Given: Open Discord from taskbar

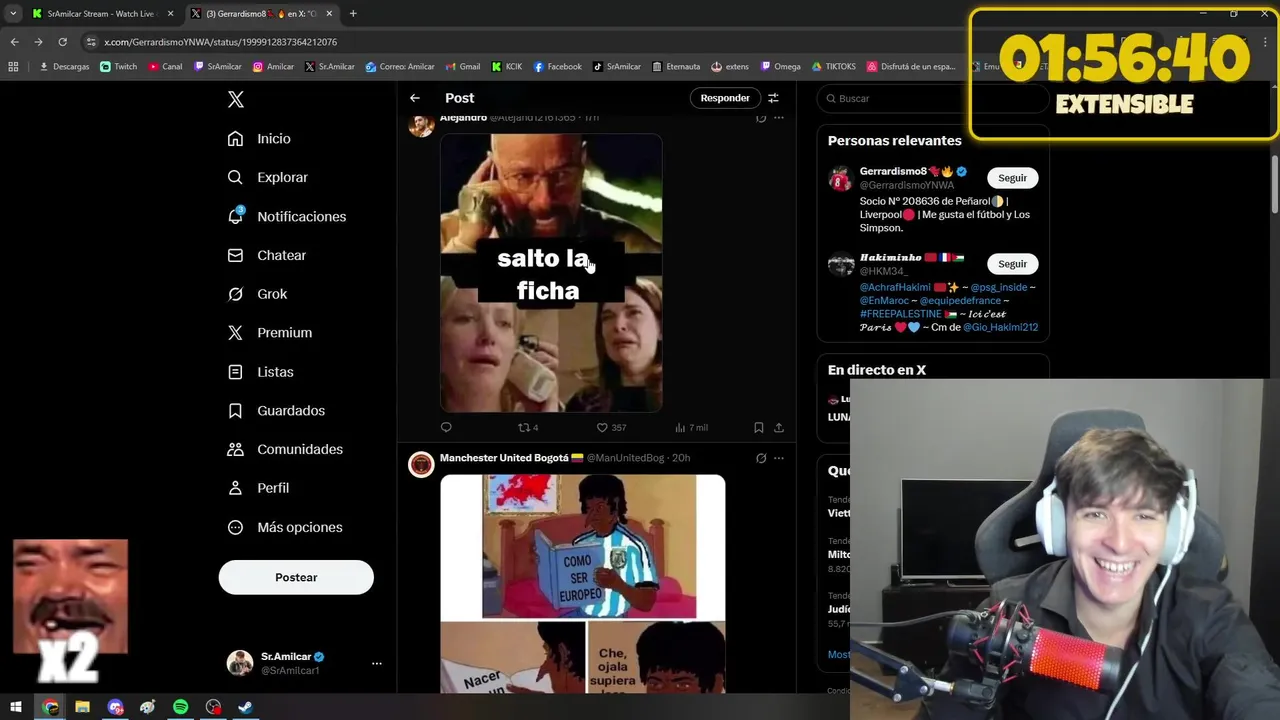Looking at the screenshot, I should click(x=115, y=707).
